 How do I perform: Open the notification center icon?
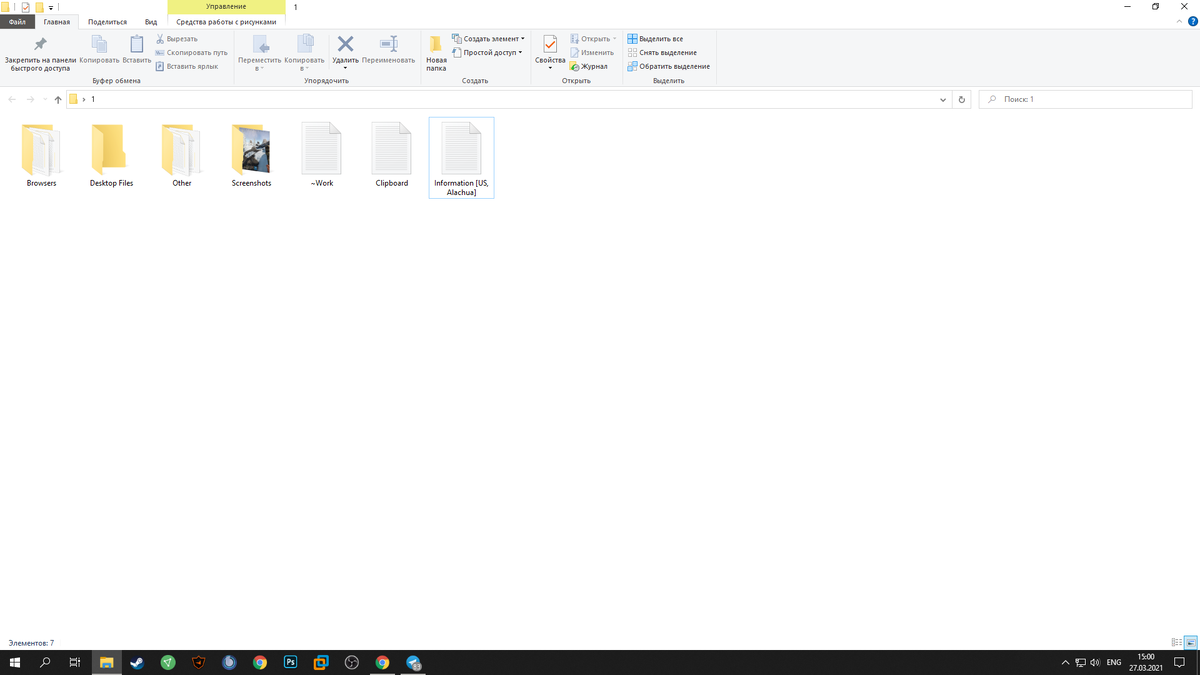(1180, 662)
